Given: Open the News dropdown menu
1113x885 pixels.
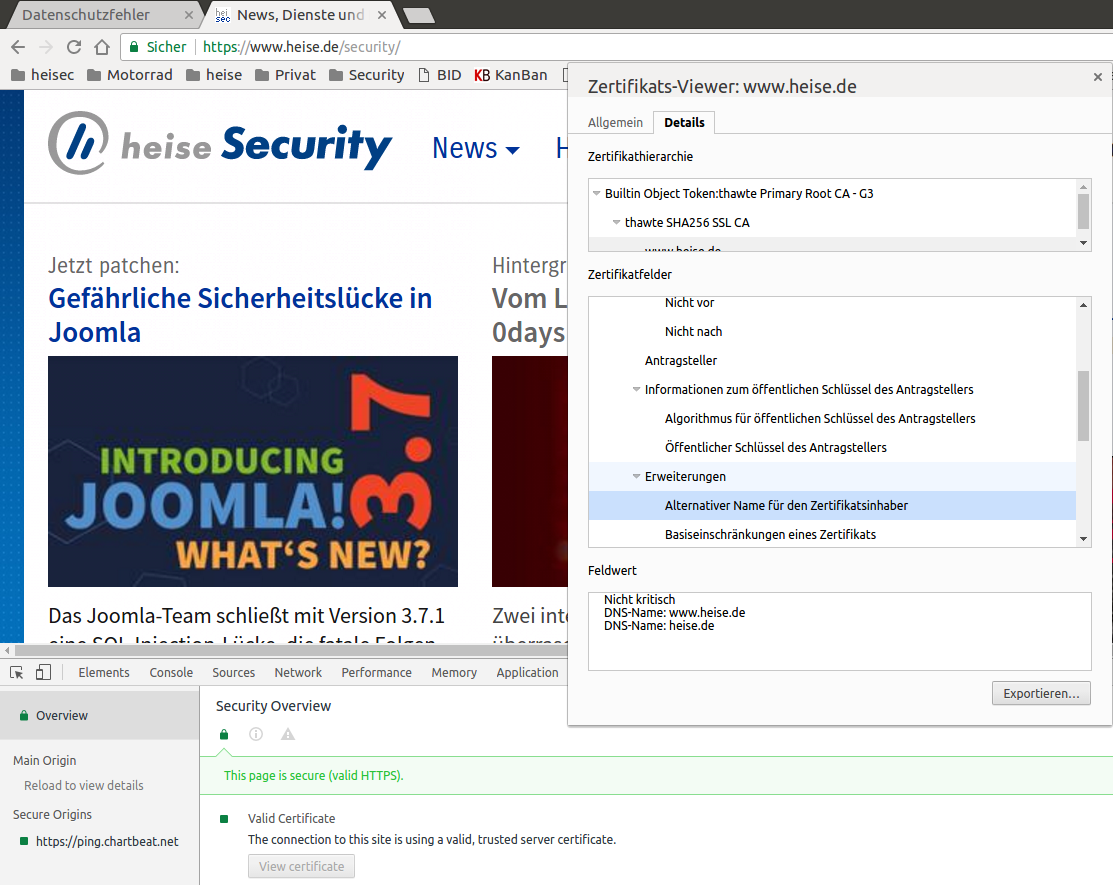Looking at the screenshot, I should [476, 148].
